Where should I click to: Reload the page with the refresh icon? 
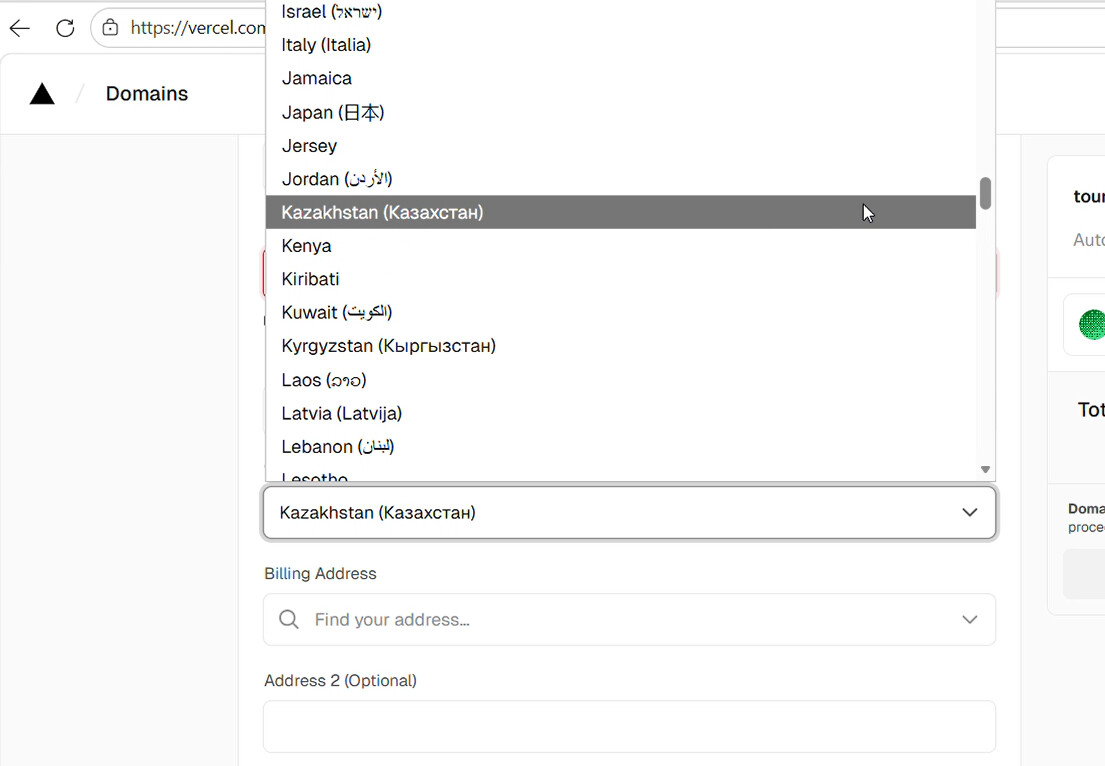[x=65, y=28]
